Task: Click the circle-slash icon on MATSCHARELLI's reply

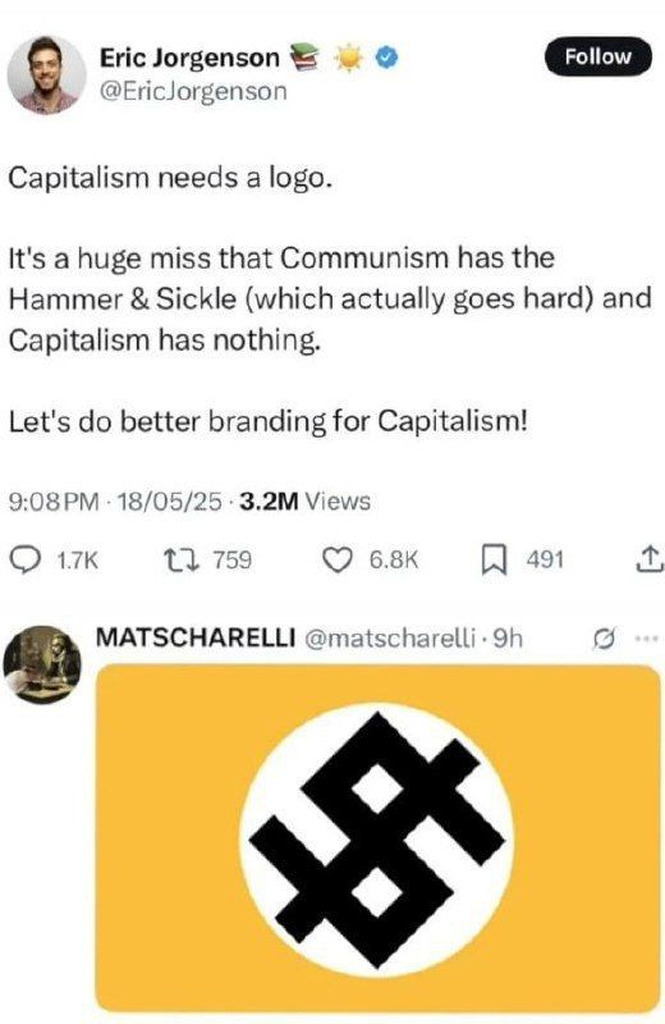Action: click(602, 638)
